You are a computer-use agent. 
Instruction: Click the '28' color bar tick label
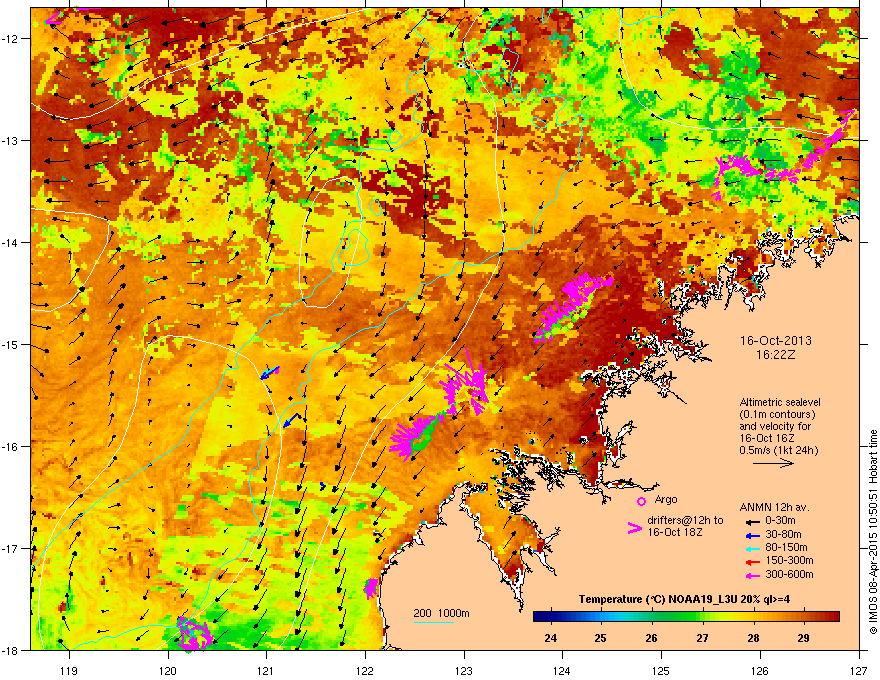click(753, 638)
